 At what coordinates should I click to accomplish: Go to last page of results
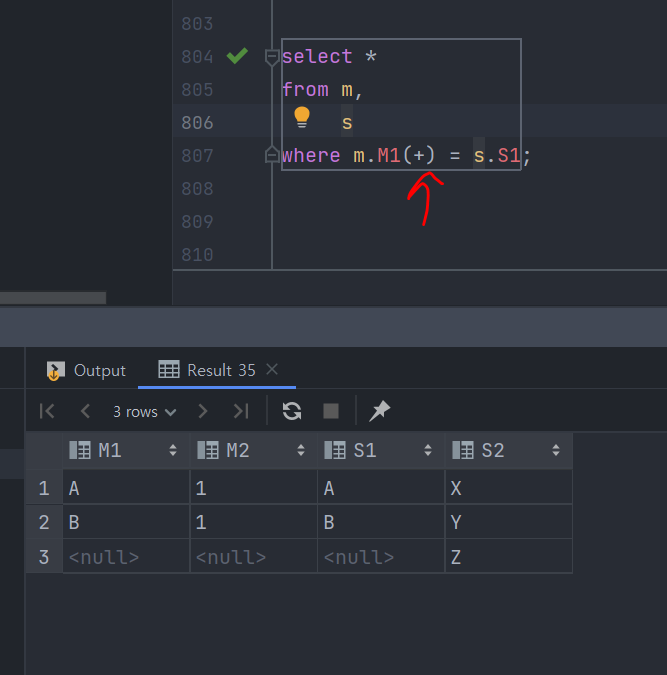241,411
